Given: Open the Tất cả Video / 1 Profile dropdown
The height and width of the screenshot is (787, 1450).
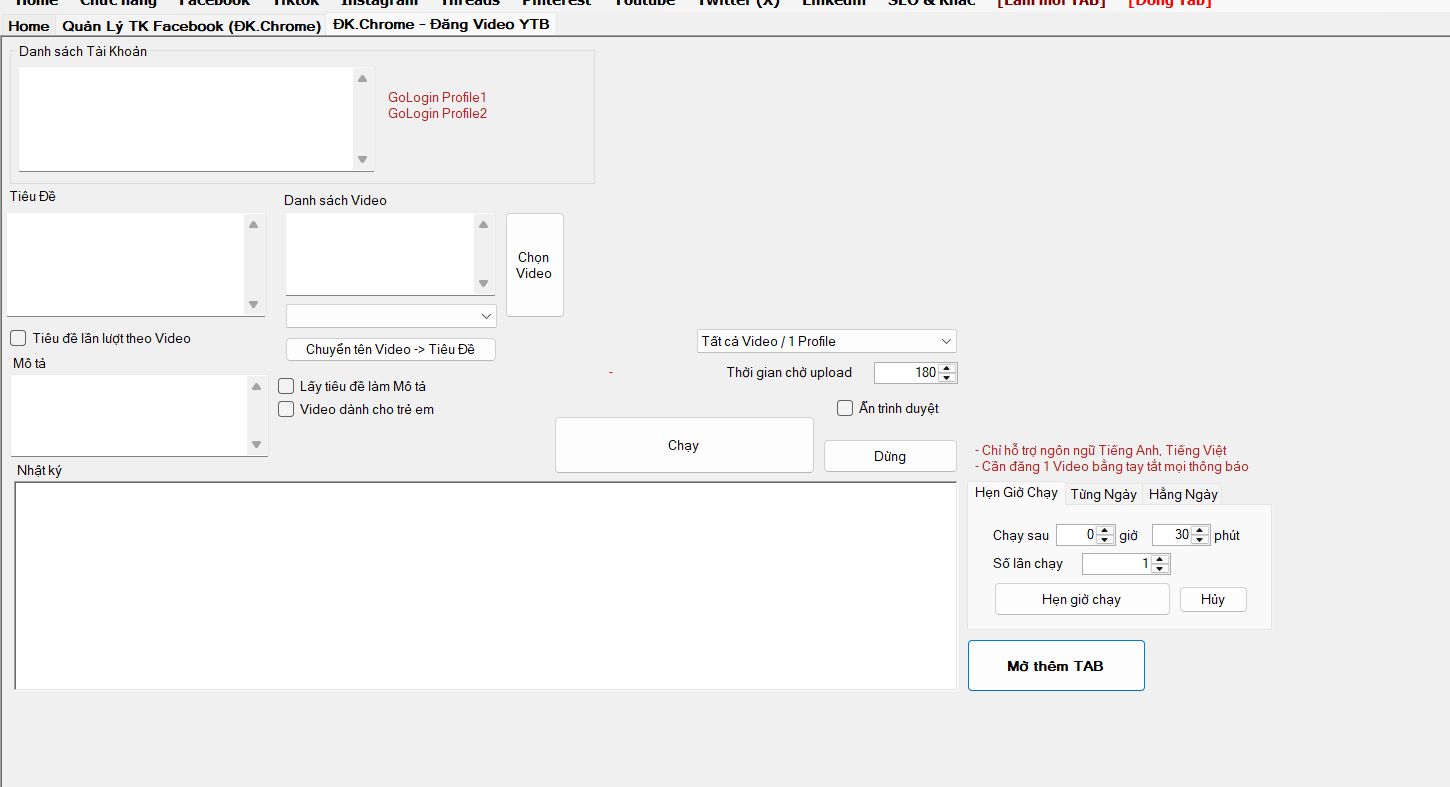Looking at the screenshot, I should click(827, 341).
